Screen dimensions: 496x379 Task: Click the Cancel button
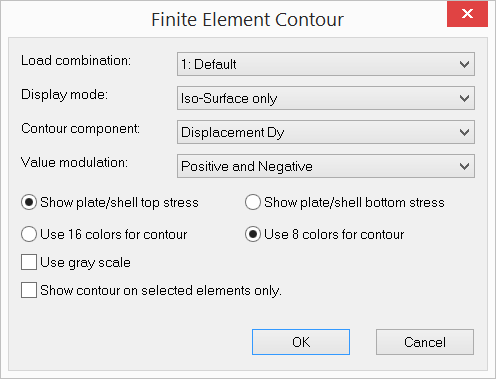[x=425, y=342]
